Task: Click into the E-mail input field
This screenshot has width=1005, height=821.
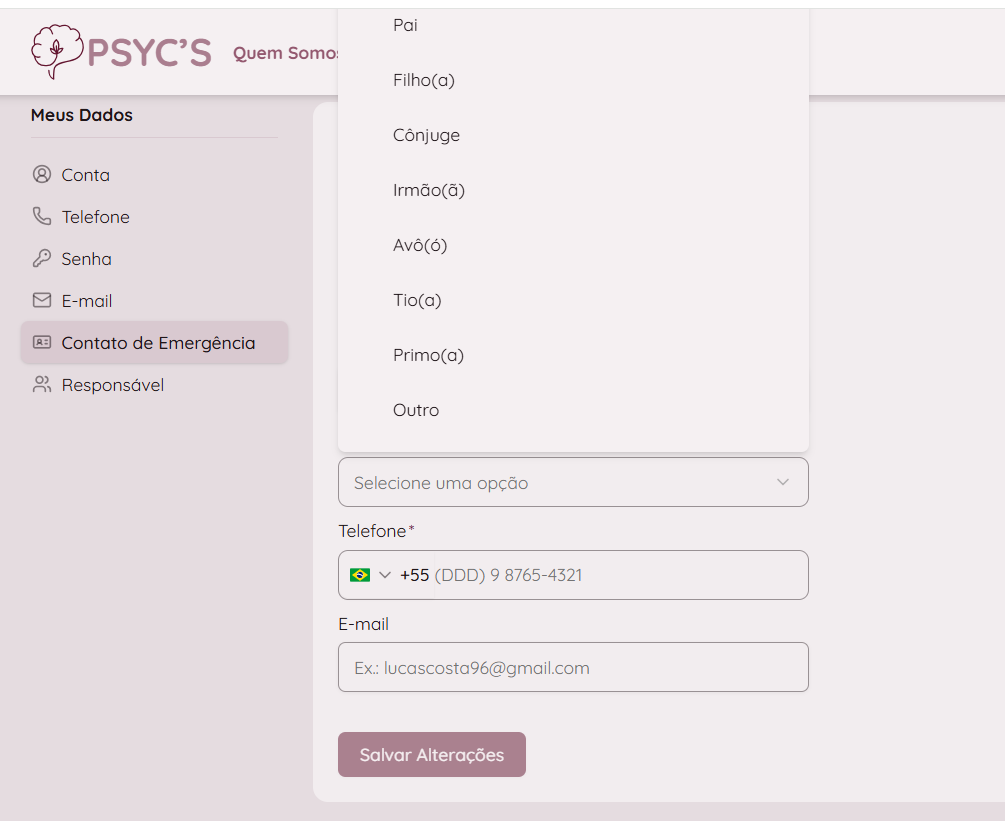Action: 573,667
